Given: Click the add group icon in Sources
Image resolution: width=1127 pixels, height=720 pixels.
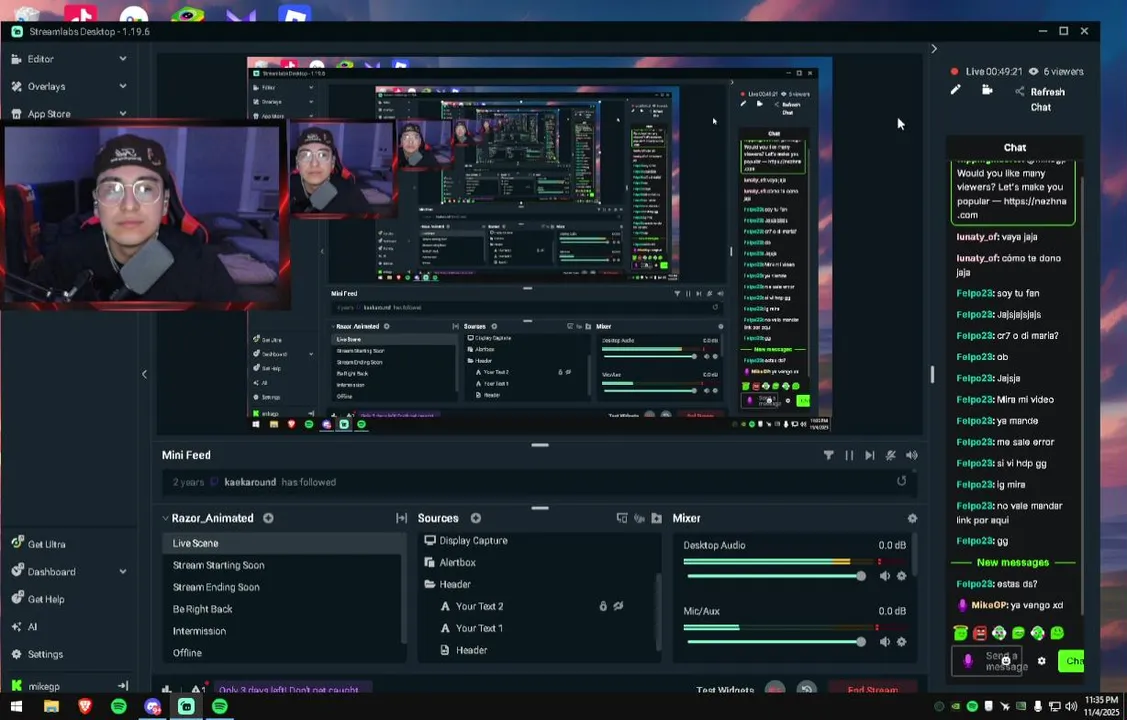Looking at the screenshot, I should [x=622, y=518].
